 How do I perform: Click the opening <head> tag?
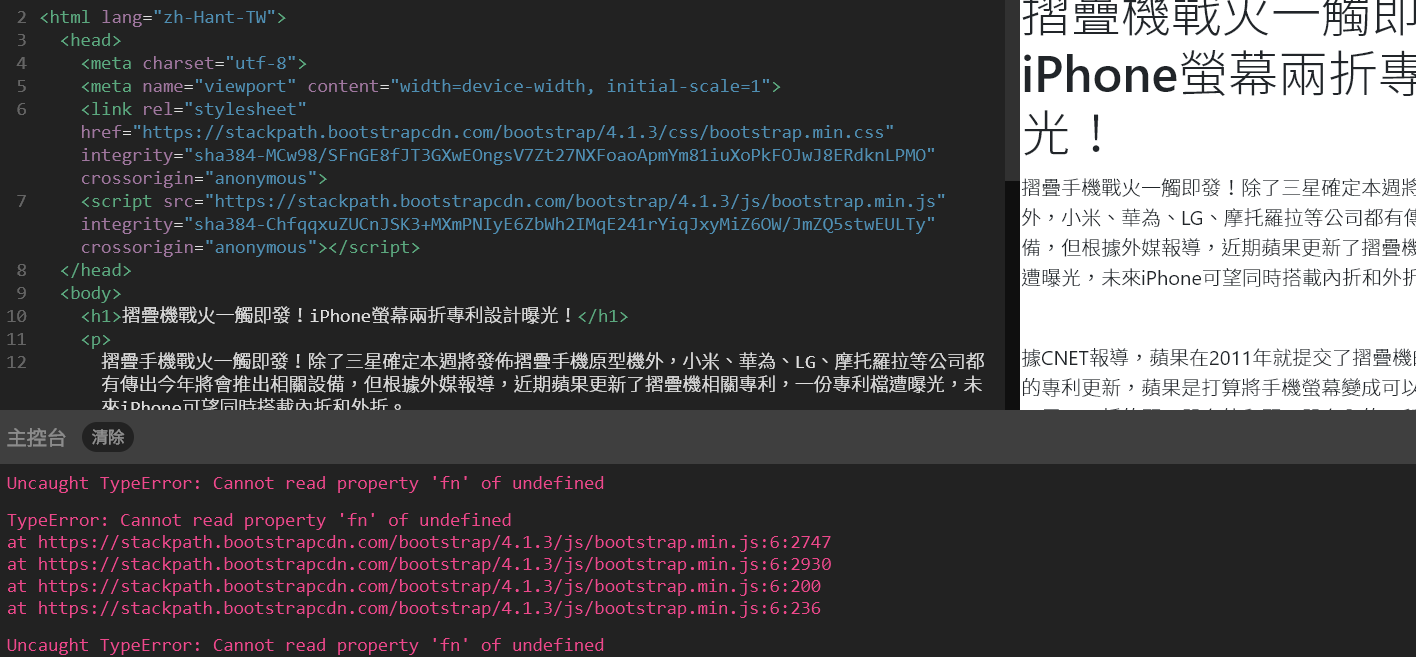pyautogui.click(x=91, y=40)
